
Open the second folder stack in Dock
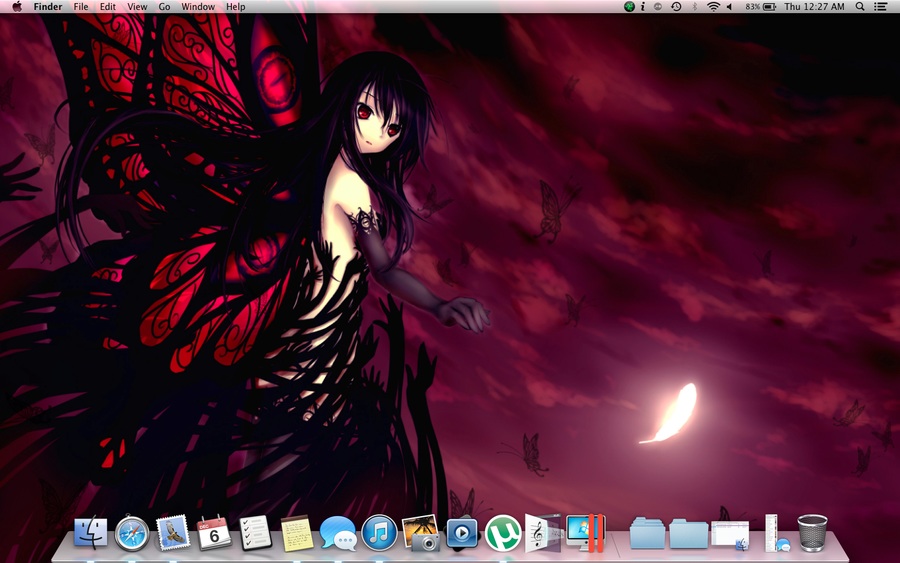click(688, 533)
